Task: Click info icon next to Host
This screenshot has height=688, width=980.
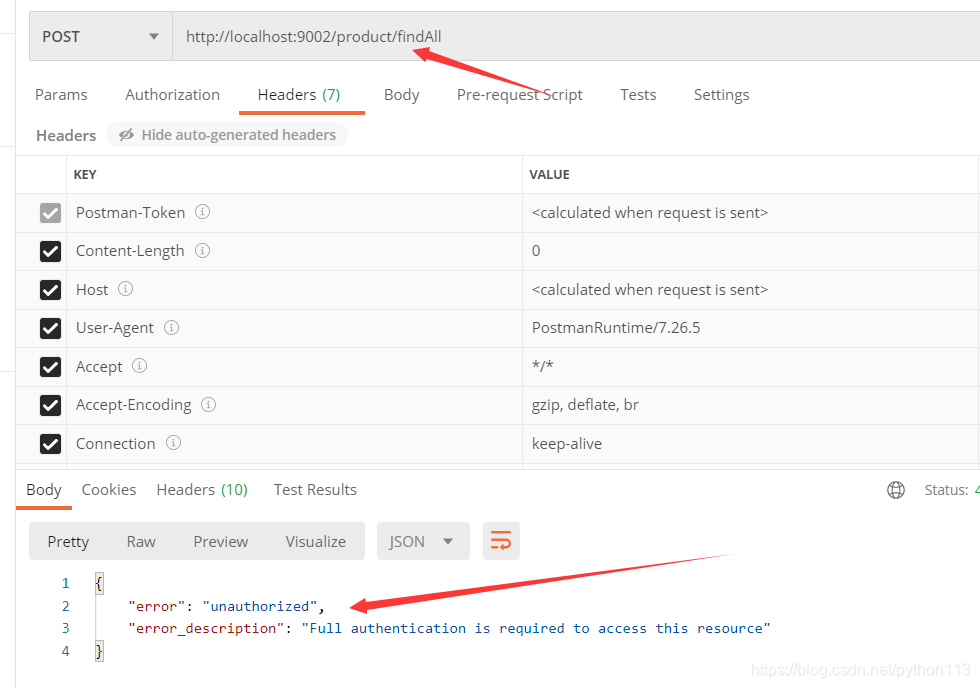Action: 125,289
